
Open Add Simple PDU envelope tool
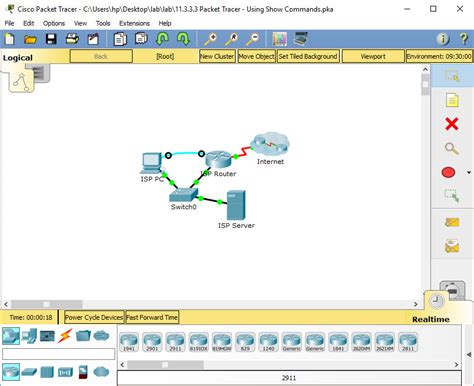(x=452, y=222)
